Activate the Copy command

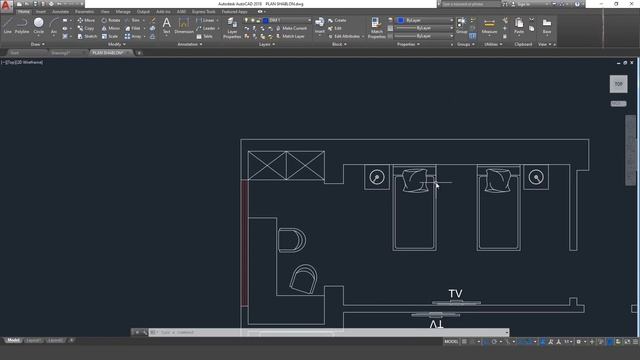tap(86, 28)
